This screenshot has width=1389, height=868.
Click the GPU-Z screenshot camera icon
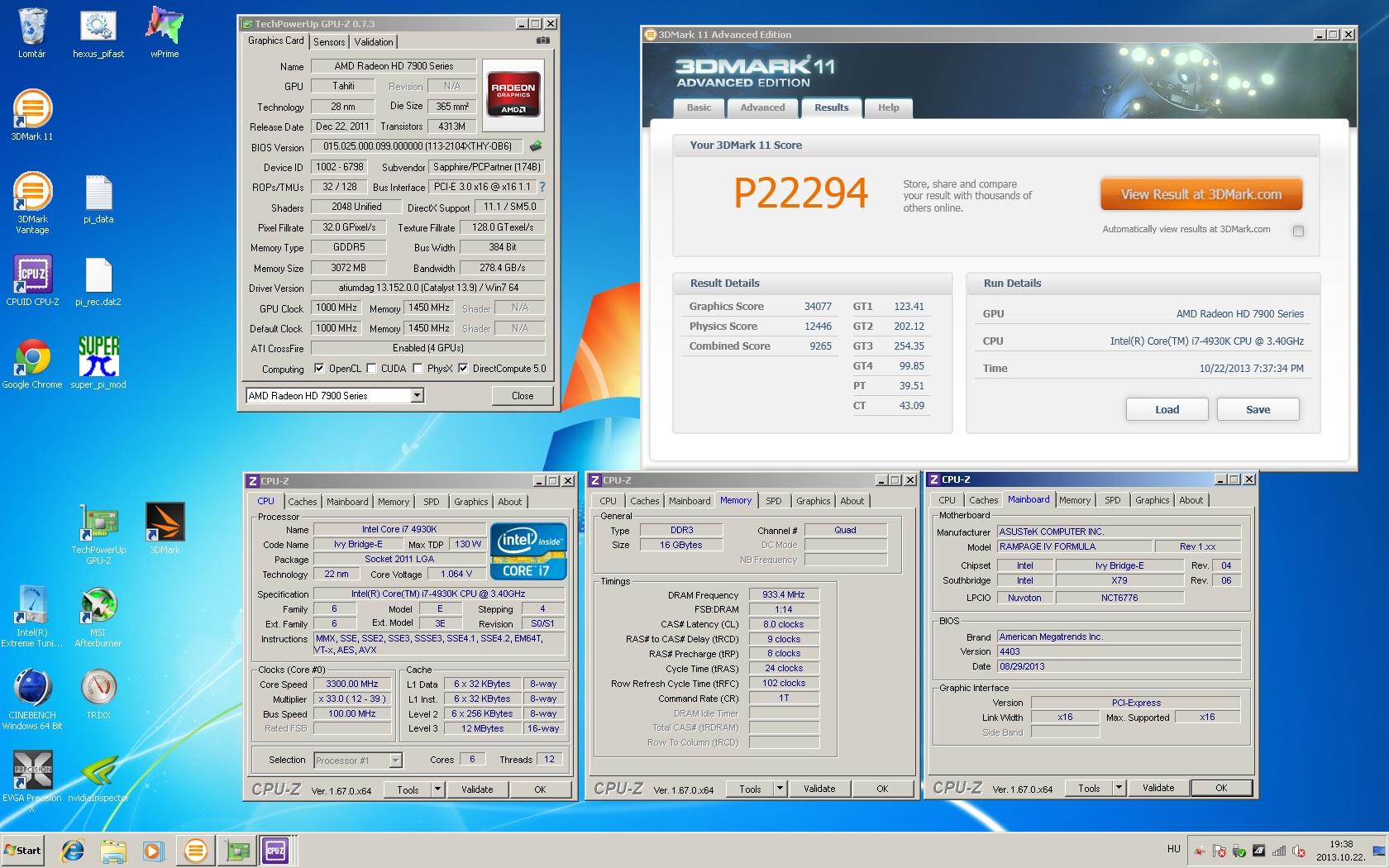(542, 41)
